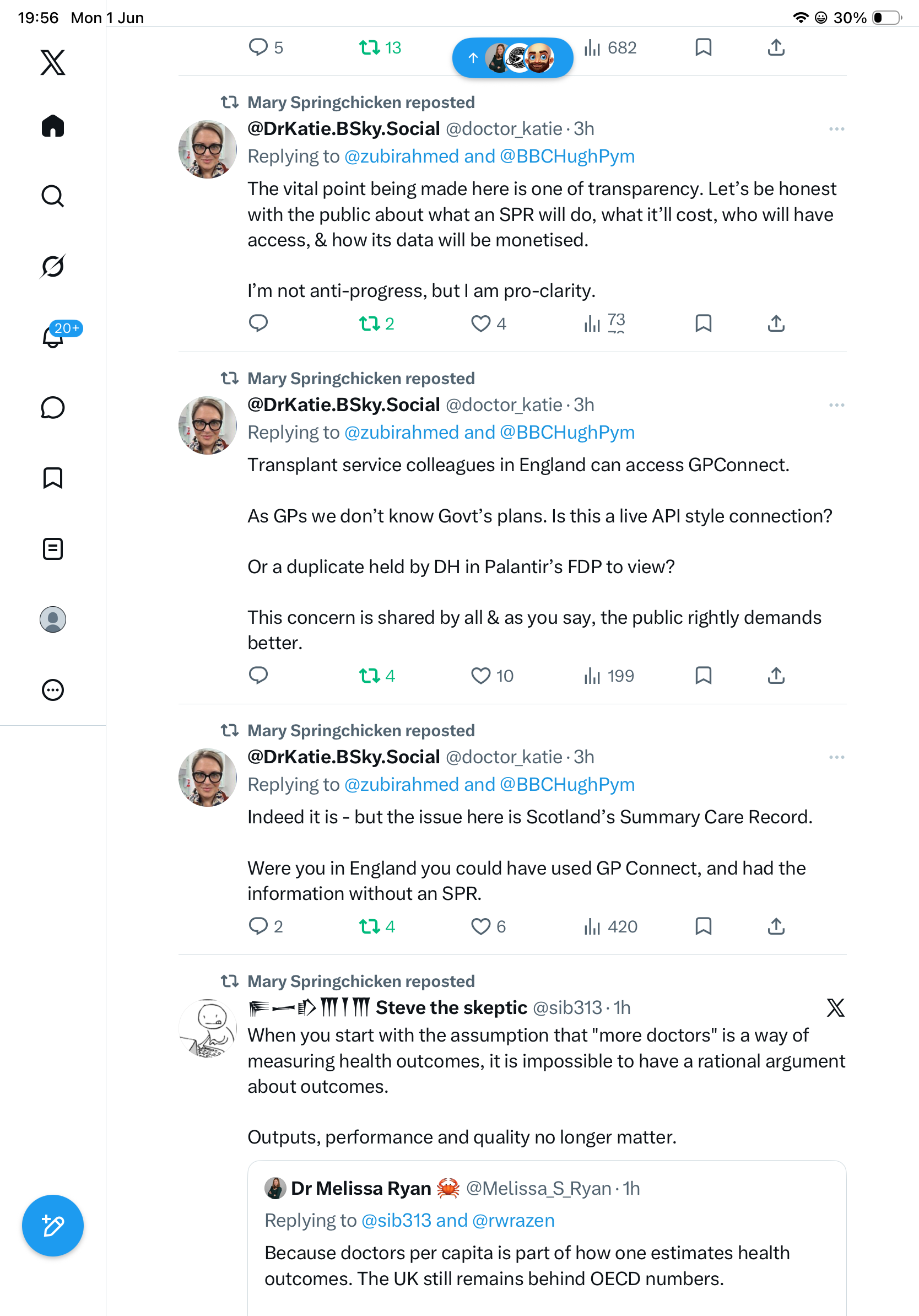919x1316 pixels.
Task: Open the profile avatar in sidebar
Action: [53, 619]
